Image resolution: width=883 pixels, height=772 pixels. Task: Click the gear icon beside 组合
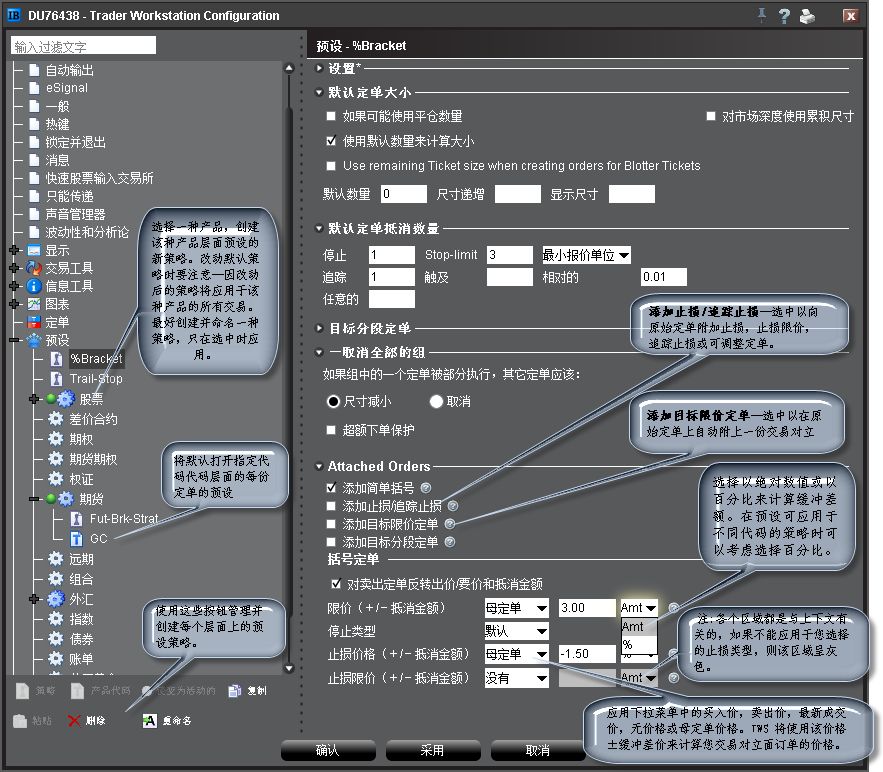[x=55, y=579]
